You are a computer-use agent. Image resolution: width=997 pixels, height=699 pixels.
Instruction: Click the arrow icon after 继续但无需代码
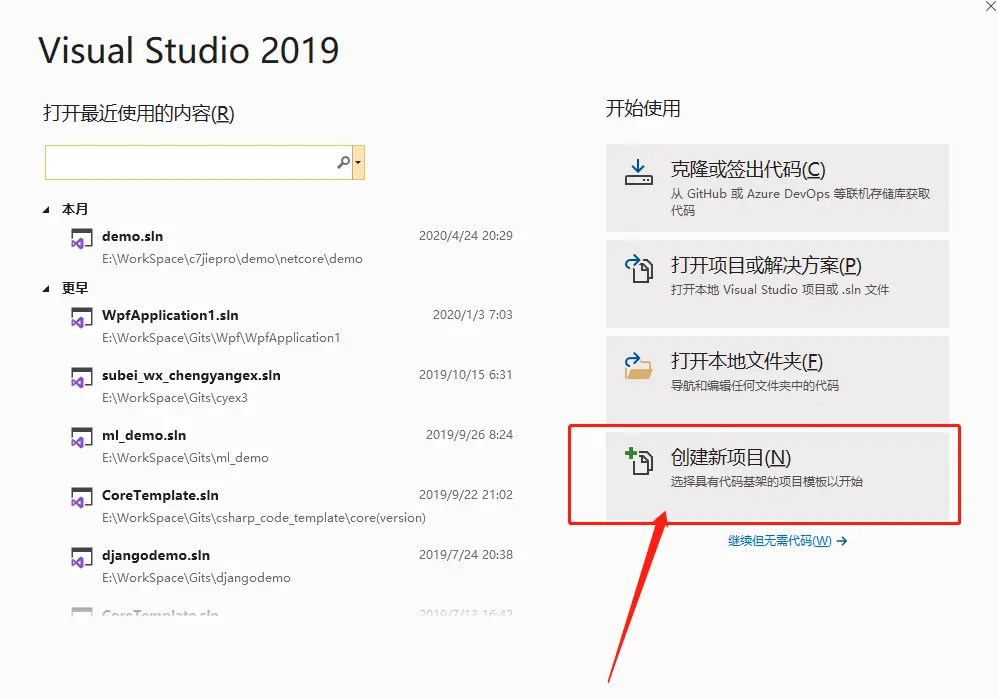tap(842, 541)
